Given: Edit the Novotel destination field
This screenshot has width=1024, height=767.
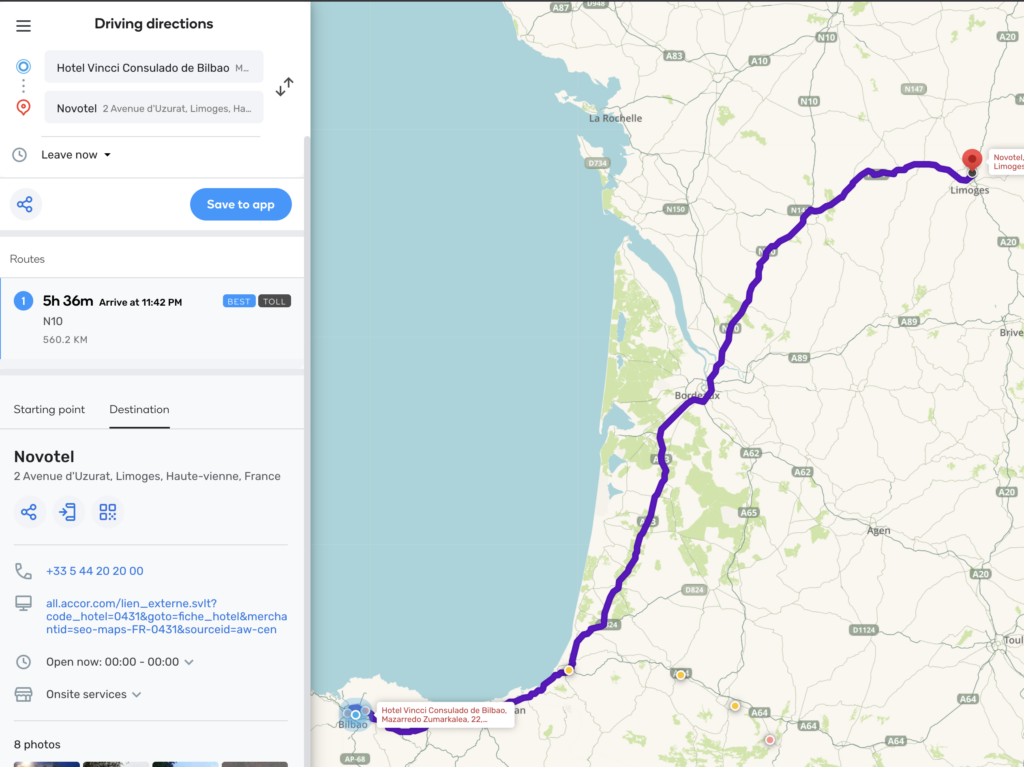Looking at the screenshot, I should 154,108.
